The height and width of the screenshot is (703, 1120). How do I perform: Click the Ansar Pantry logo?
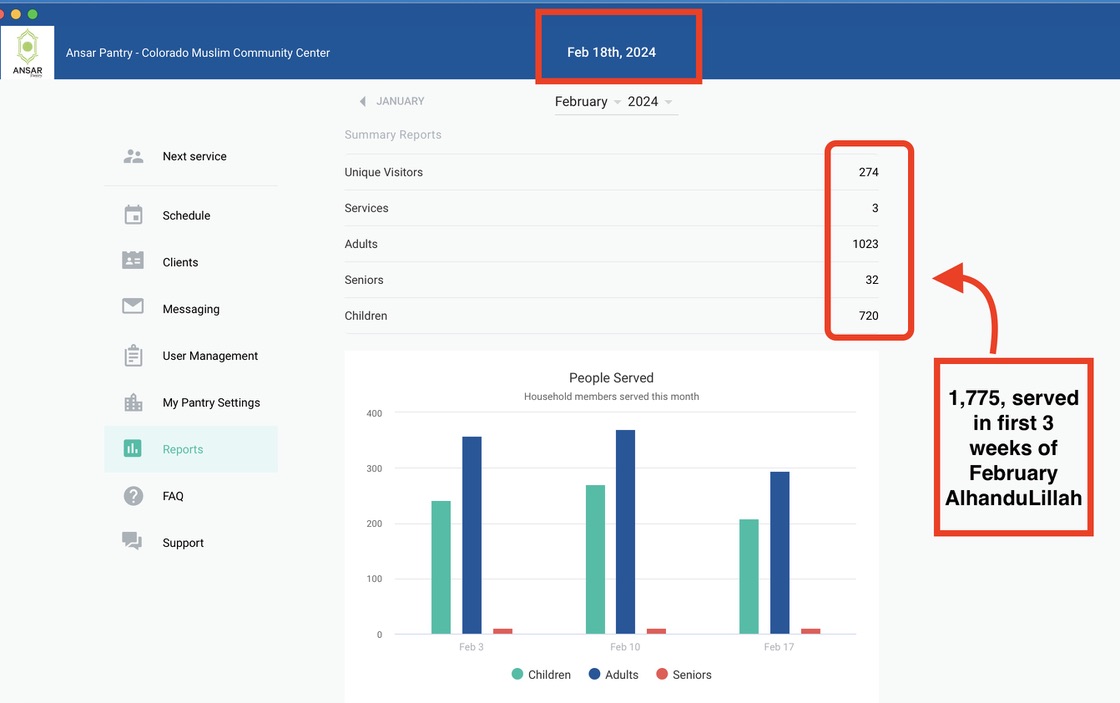coord(28,52)
